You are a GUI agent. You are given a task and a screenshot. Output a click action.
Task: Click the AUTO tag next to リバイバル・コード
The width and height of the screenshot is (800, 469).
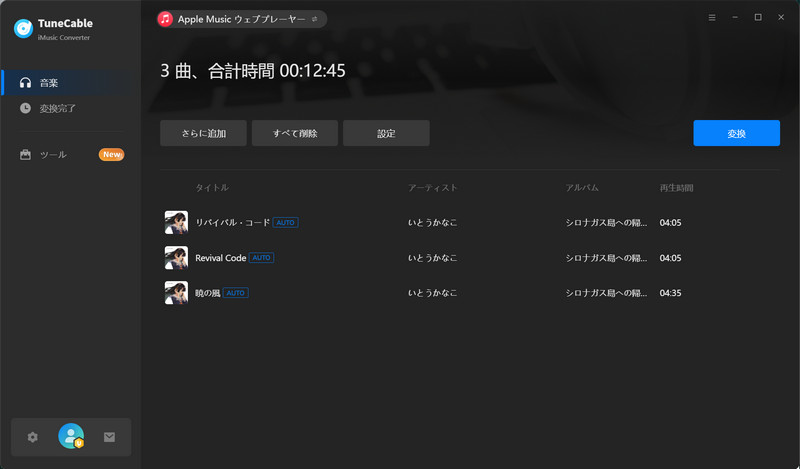coord(286,223)
